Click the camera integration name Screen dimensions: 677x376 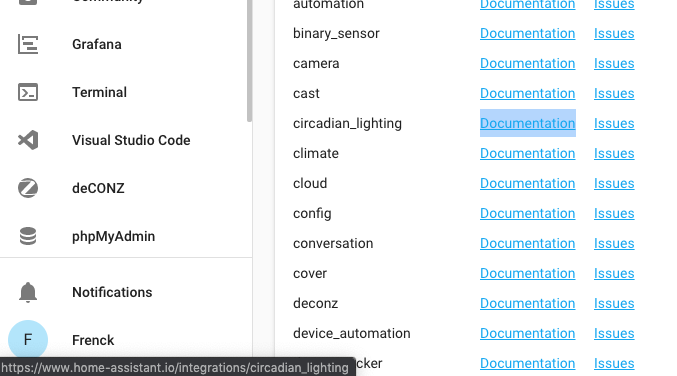(316, 63)
